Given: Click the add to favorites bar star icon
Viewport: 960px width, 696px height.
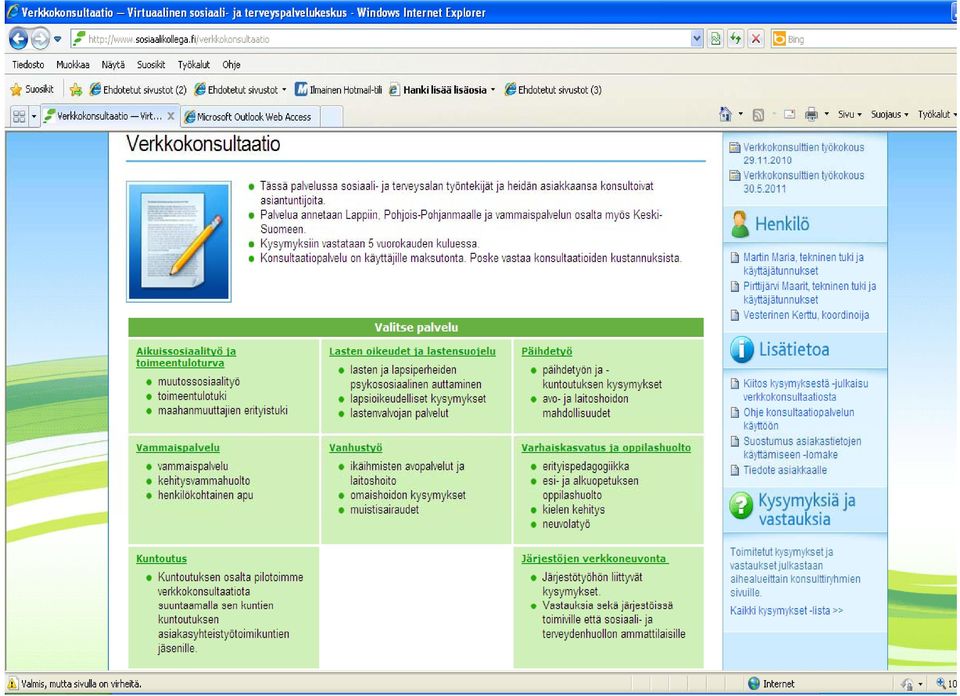Looking at the screenshot, I should click(x=76, y=90).
